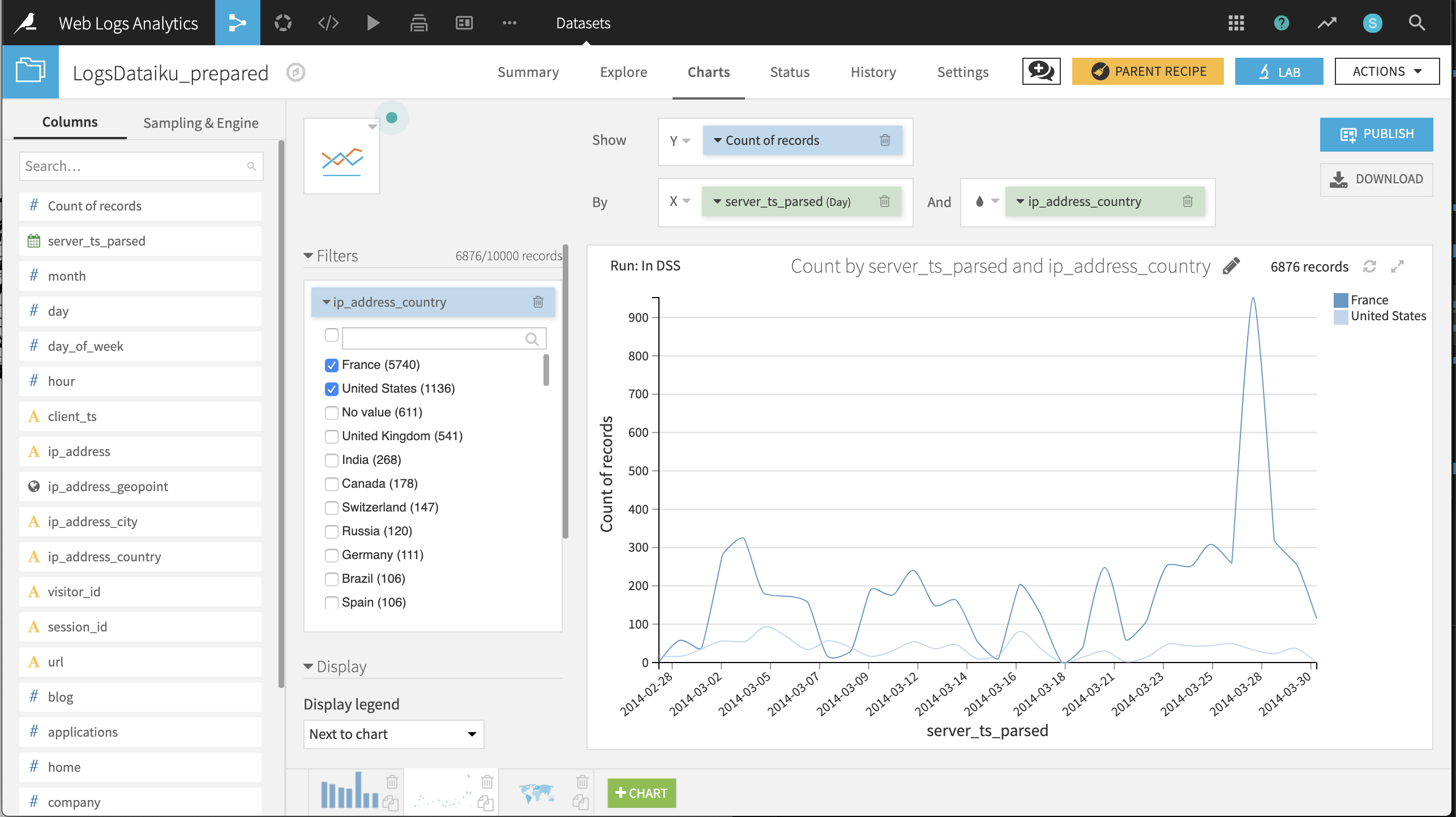
Task: Switch to the Status tab
Action: [x=790, y=72]
